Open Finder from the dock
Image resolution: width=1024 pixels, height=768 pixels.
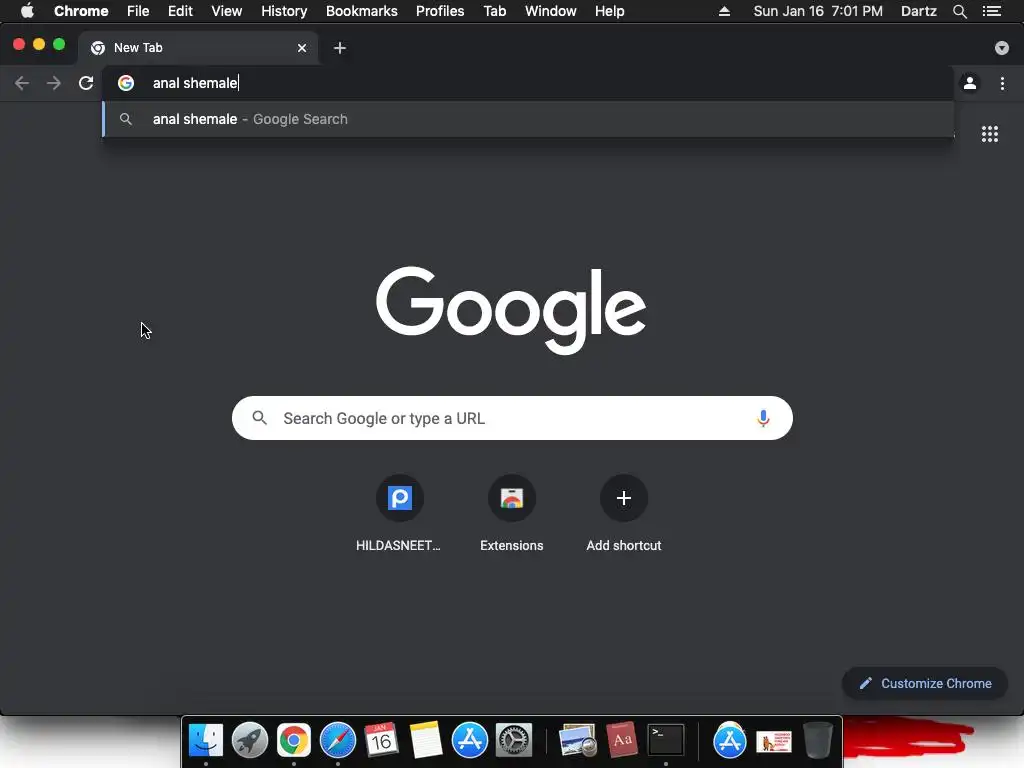[x=206, y=740]
